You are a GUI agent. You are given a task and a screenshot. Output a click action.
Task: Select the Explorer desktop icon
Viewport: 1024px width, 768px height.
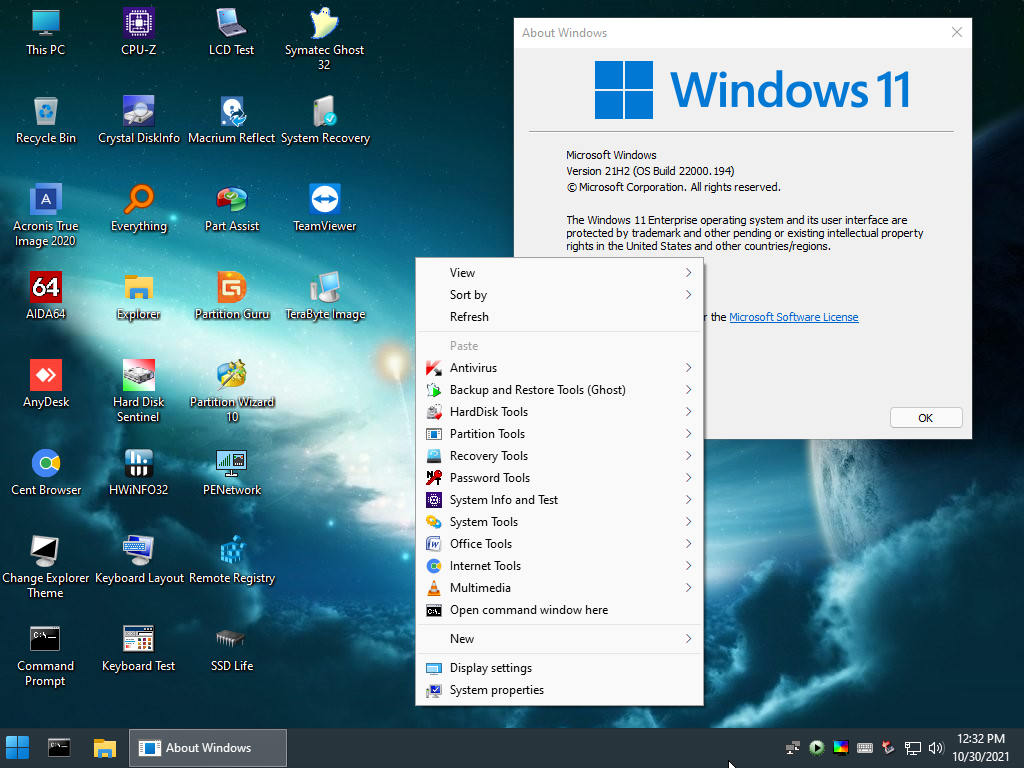click(x=138, y=296)
